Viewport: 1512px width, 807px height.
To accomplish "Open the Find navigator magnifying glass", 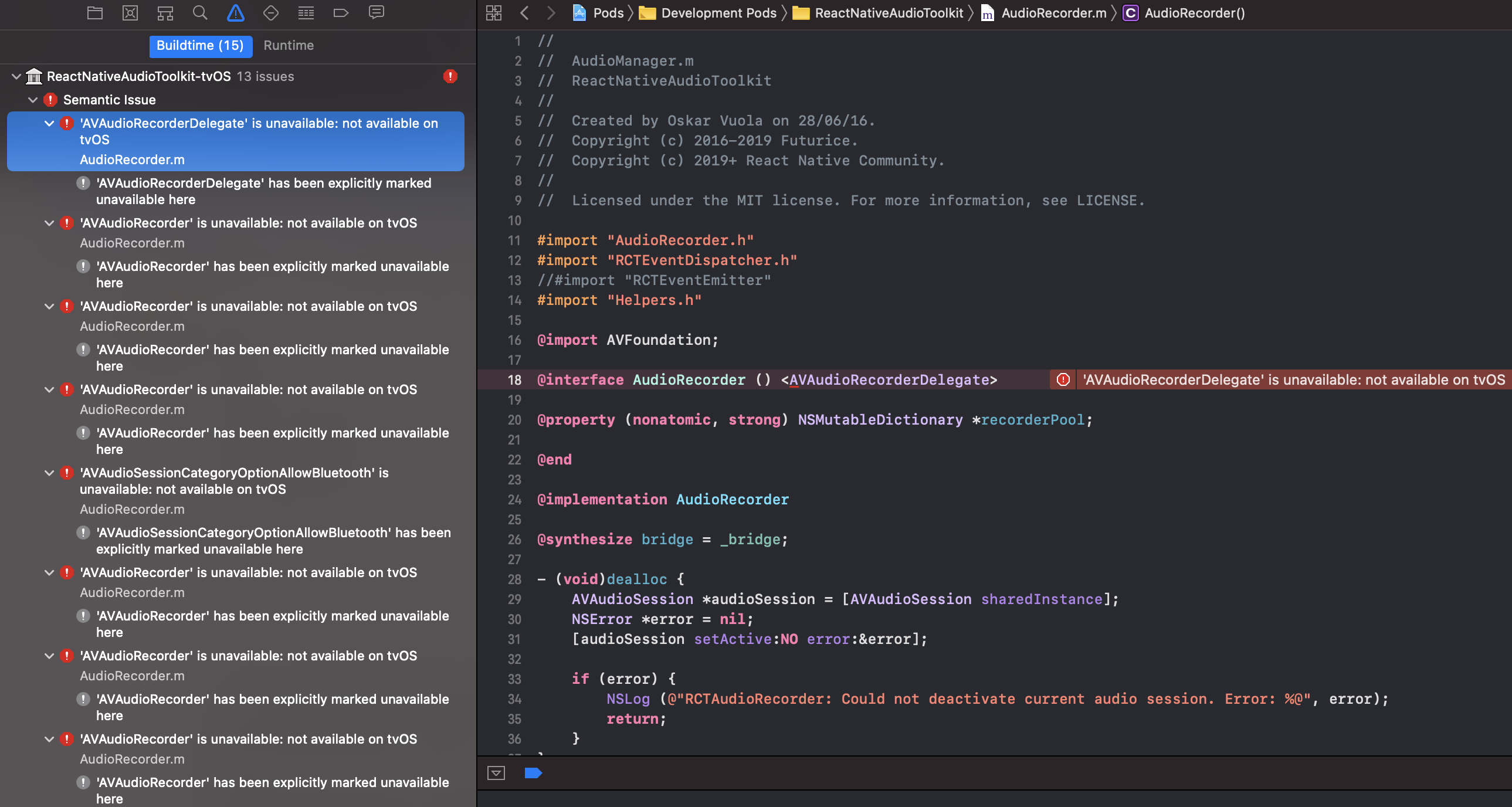I will click(200, 12).
